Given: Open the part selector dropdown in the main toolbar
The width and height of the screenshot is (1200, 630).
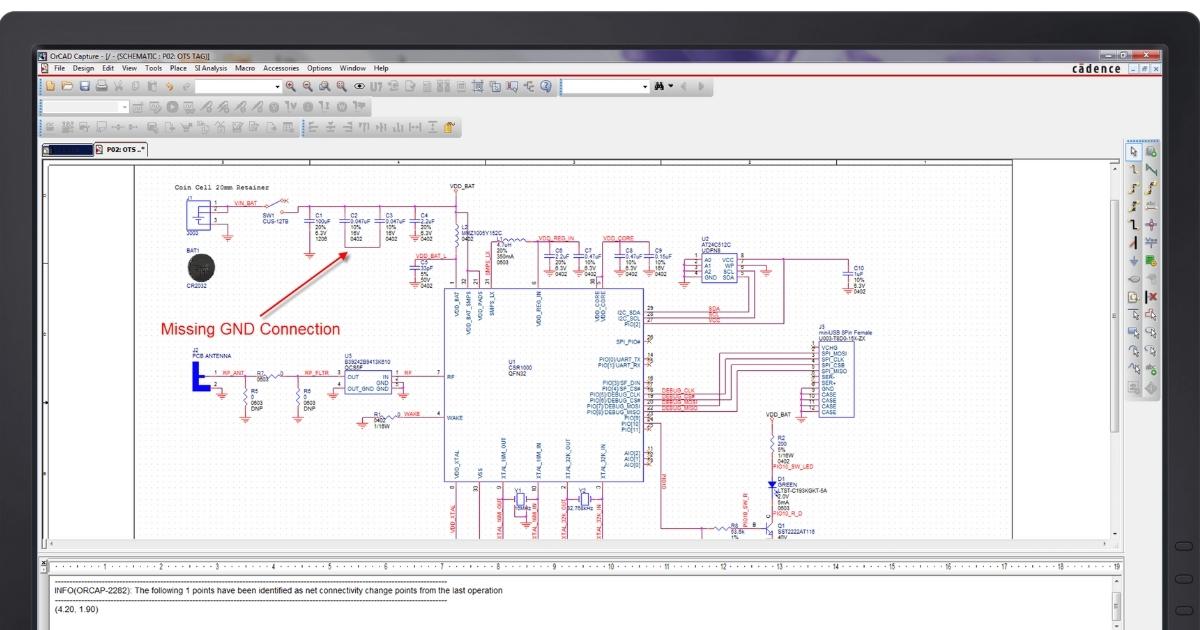Looking at the screenshot, I should click(278, 86).
